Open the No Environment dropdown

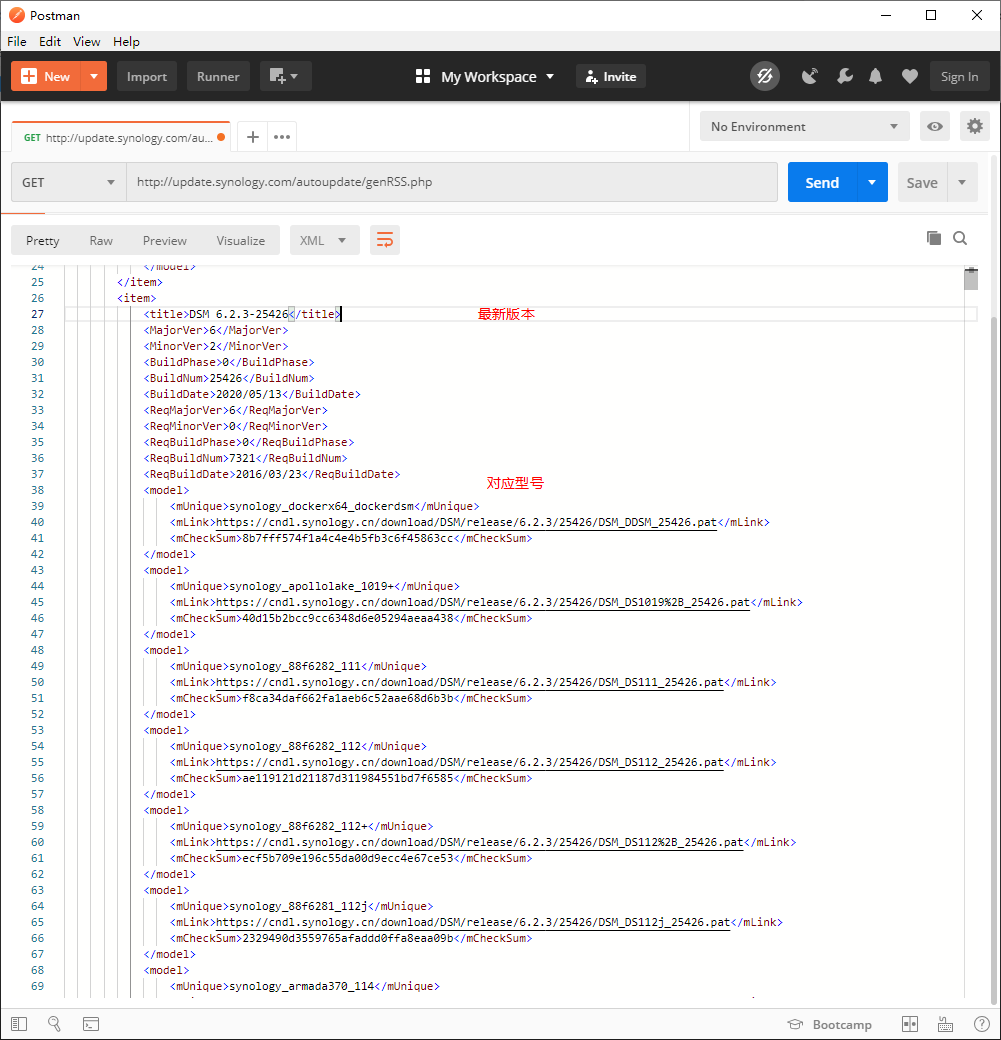pos(805,126)
